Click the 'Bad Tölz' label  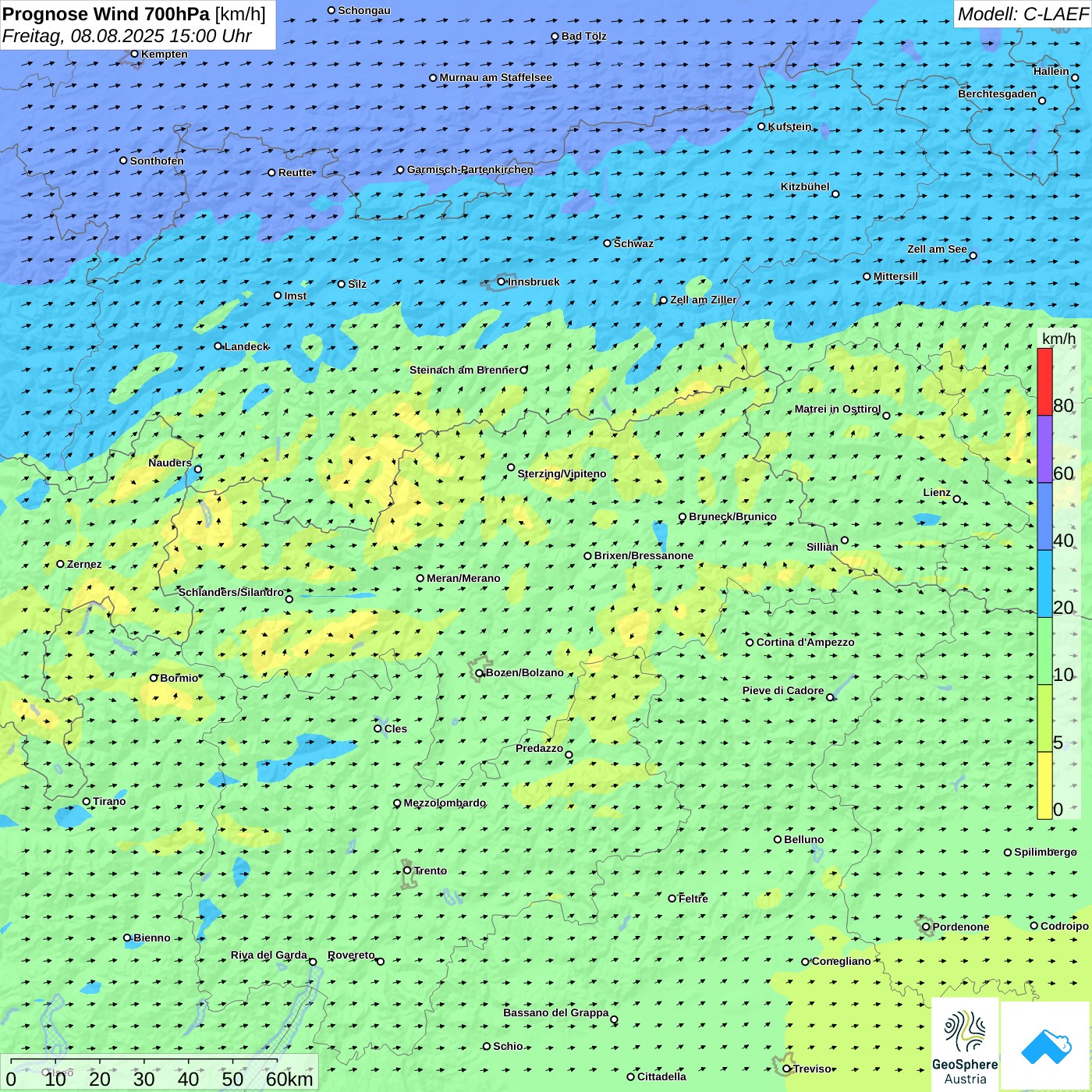583,36
